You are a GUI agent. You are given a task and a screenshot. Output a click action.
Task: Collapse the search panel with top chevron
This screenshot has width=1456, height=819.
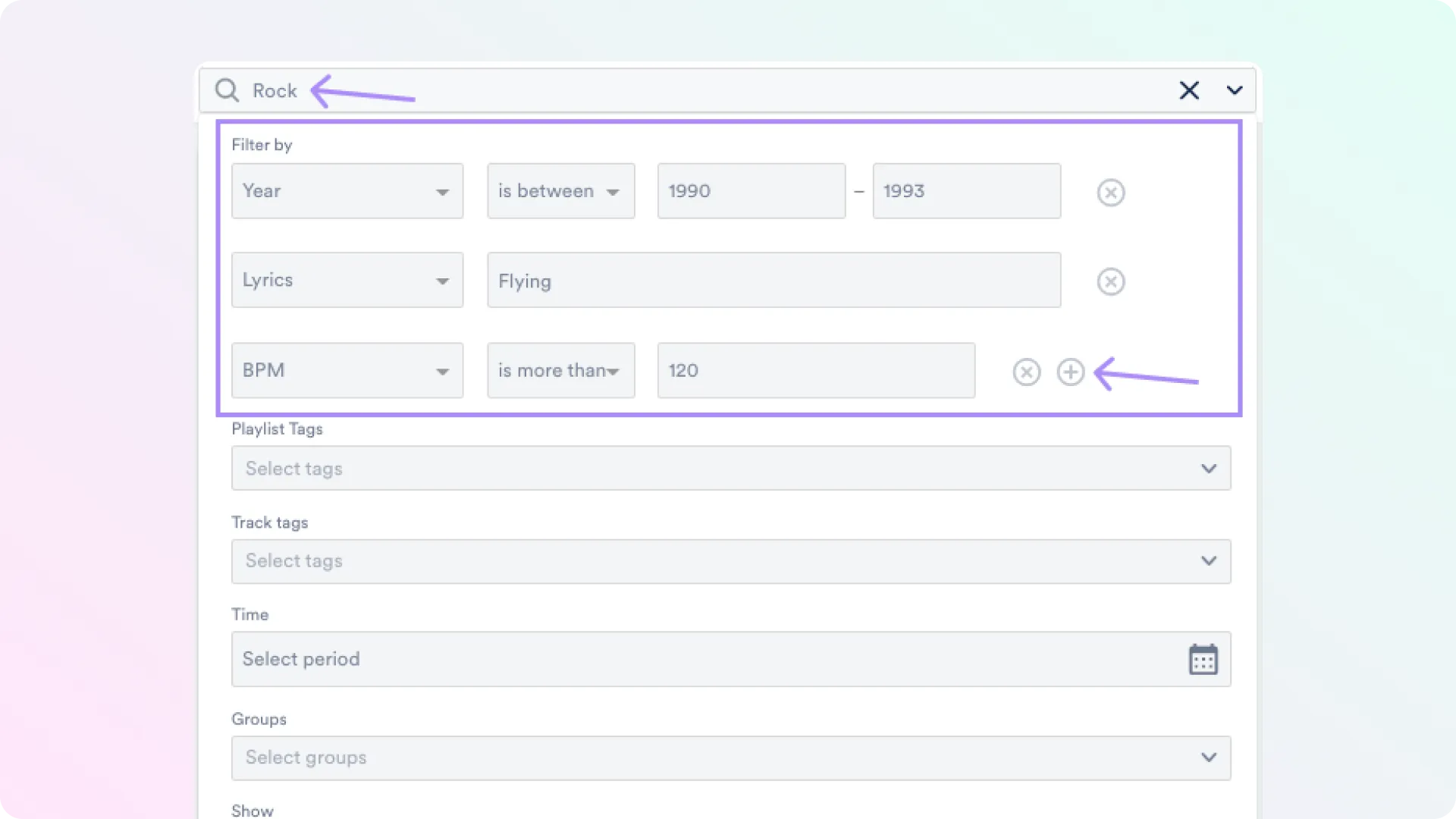click(1235, 90)
